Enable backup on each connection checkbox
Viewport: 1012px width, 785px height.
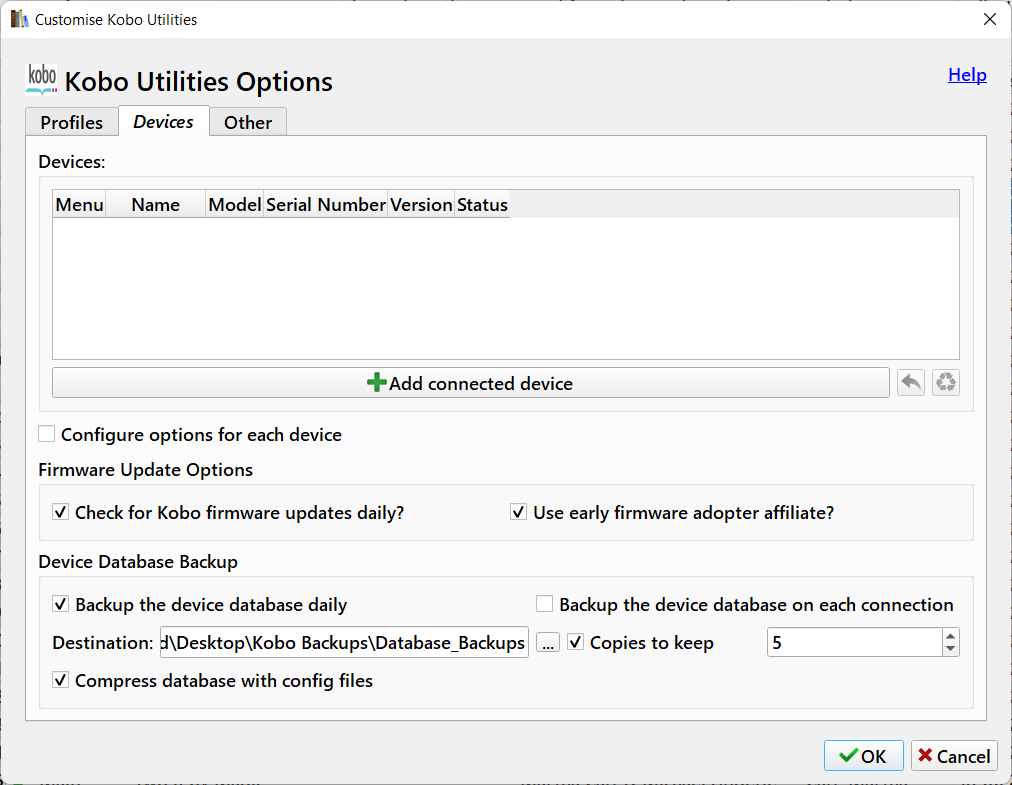pyautogui.click(x=544, y=604)
